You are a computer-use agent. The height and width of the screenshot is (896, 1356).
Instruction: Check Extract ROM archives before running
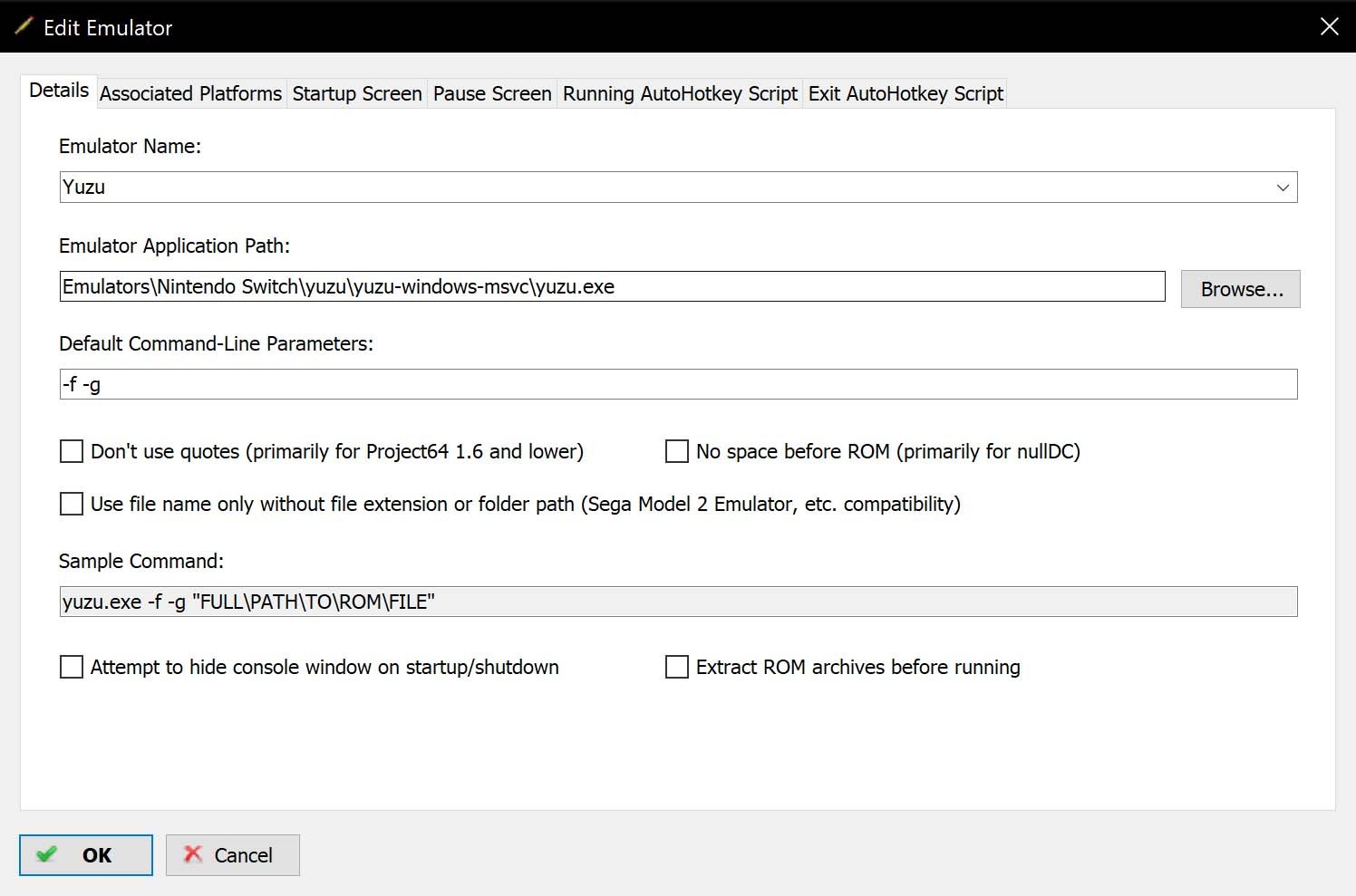tap(677, 667)
